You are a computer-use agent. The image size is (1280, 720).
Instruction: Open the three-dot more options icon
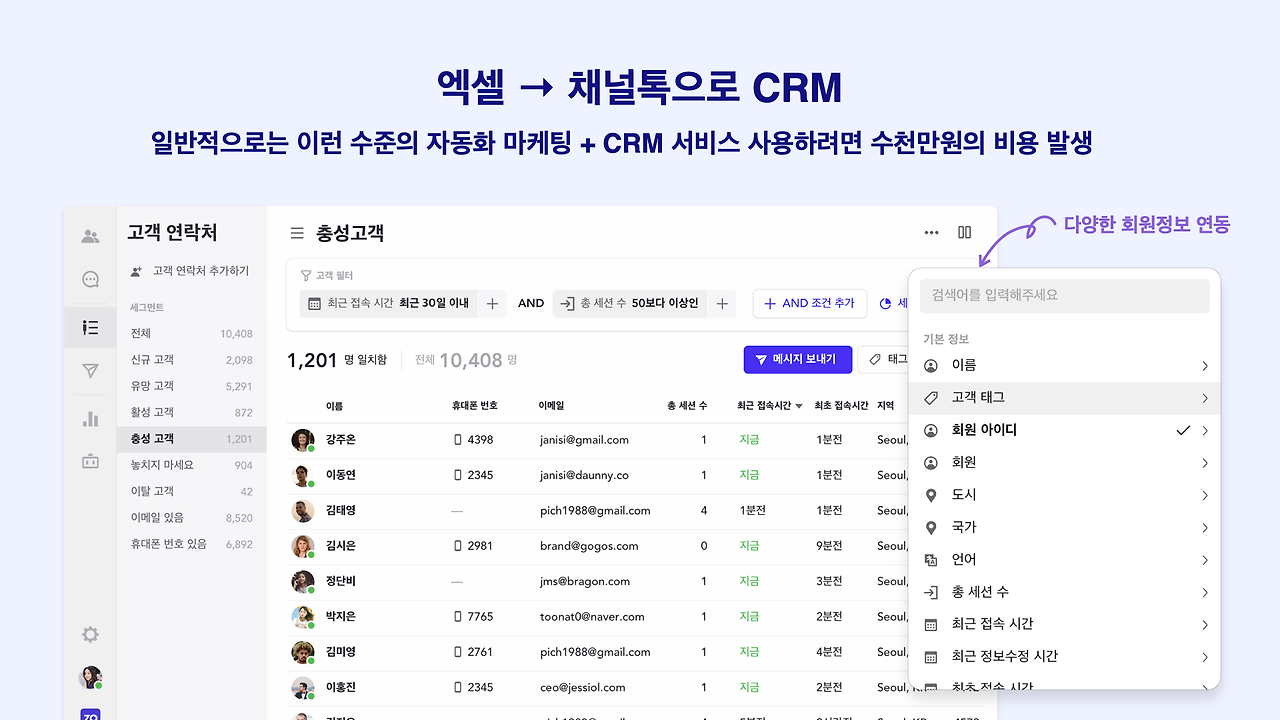(932, 233)
